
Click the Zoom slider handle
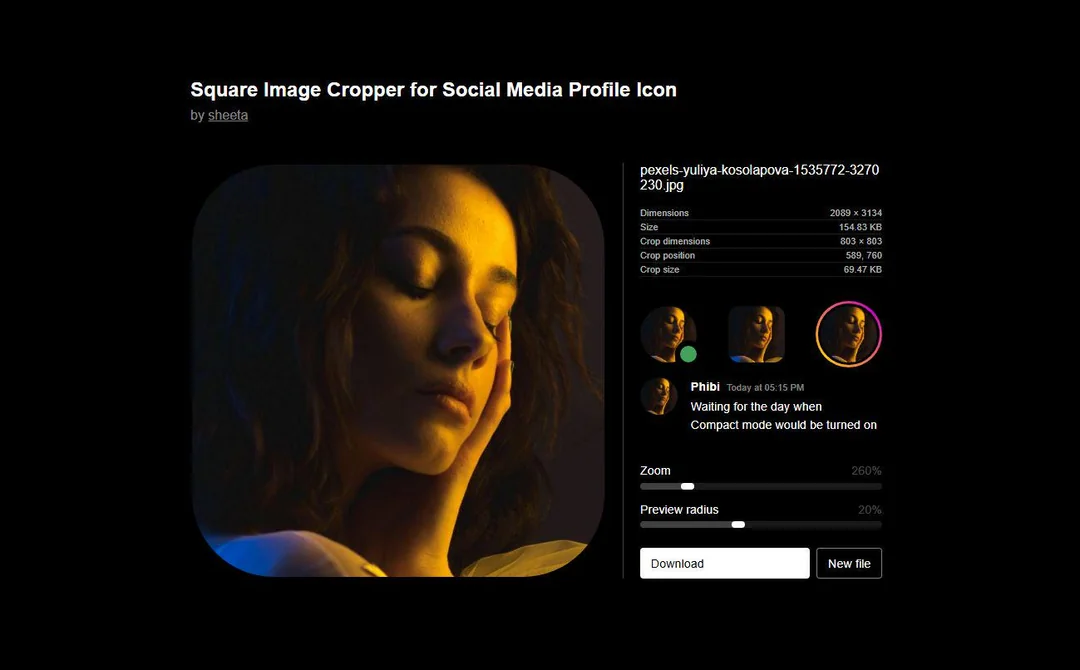tap(687, 486)
